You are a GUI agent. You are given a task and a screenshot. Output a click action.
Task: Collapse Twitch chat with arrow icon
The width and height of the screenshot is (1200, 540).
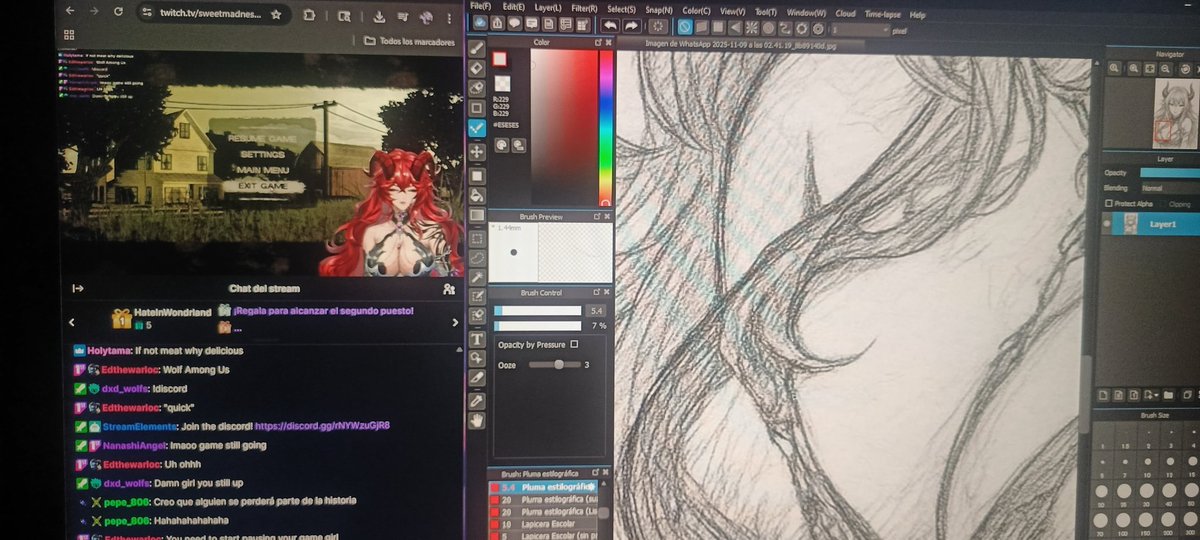[77, 288]
